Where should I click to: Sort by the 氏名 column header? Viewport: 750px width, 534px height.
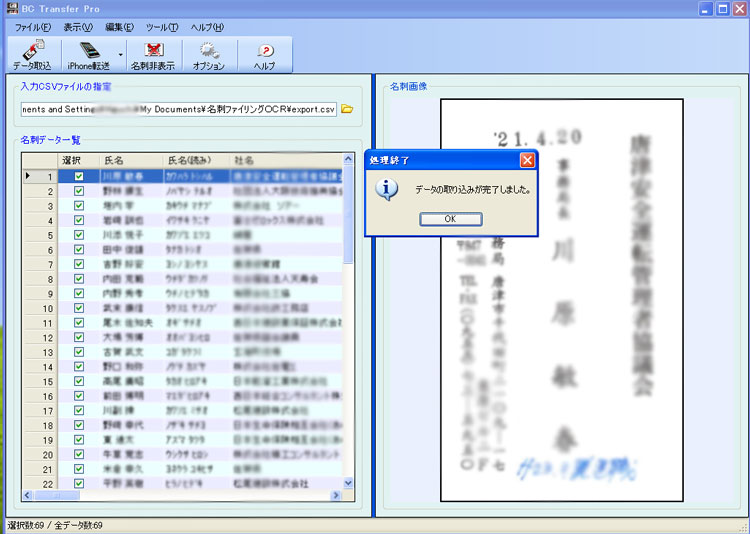coord(132,161)
